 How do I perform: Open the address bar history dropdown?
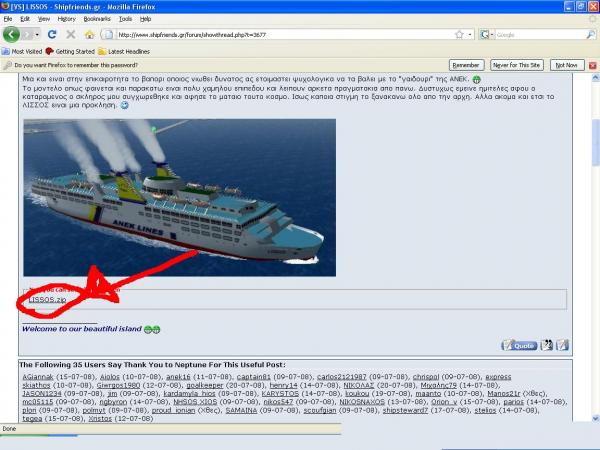(x=470, y=35)
